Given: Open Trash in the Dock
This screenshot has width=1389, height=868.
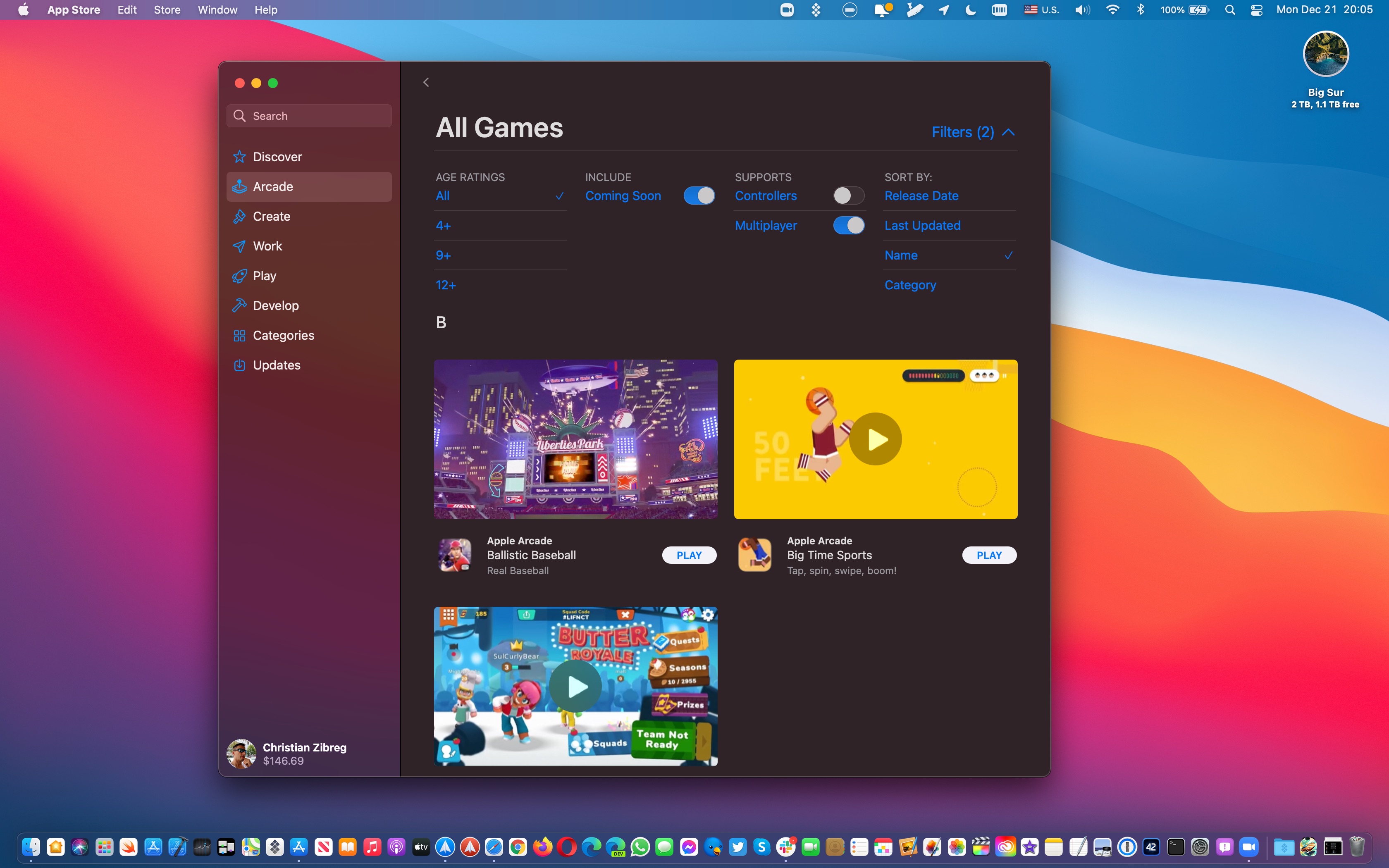Looking at the screenshot, I should click(x=1357, y=847).
